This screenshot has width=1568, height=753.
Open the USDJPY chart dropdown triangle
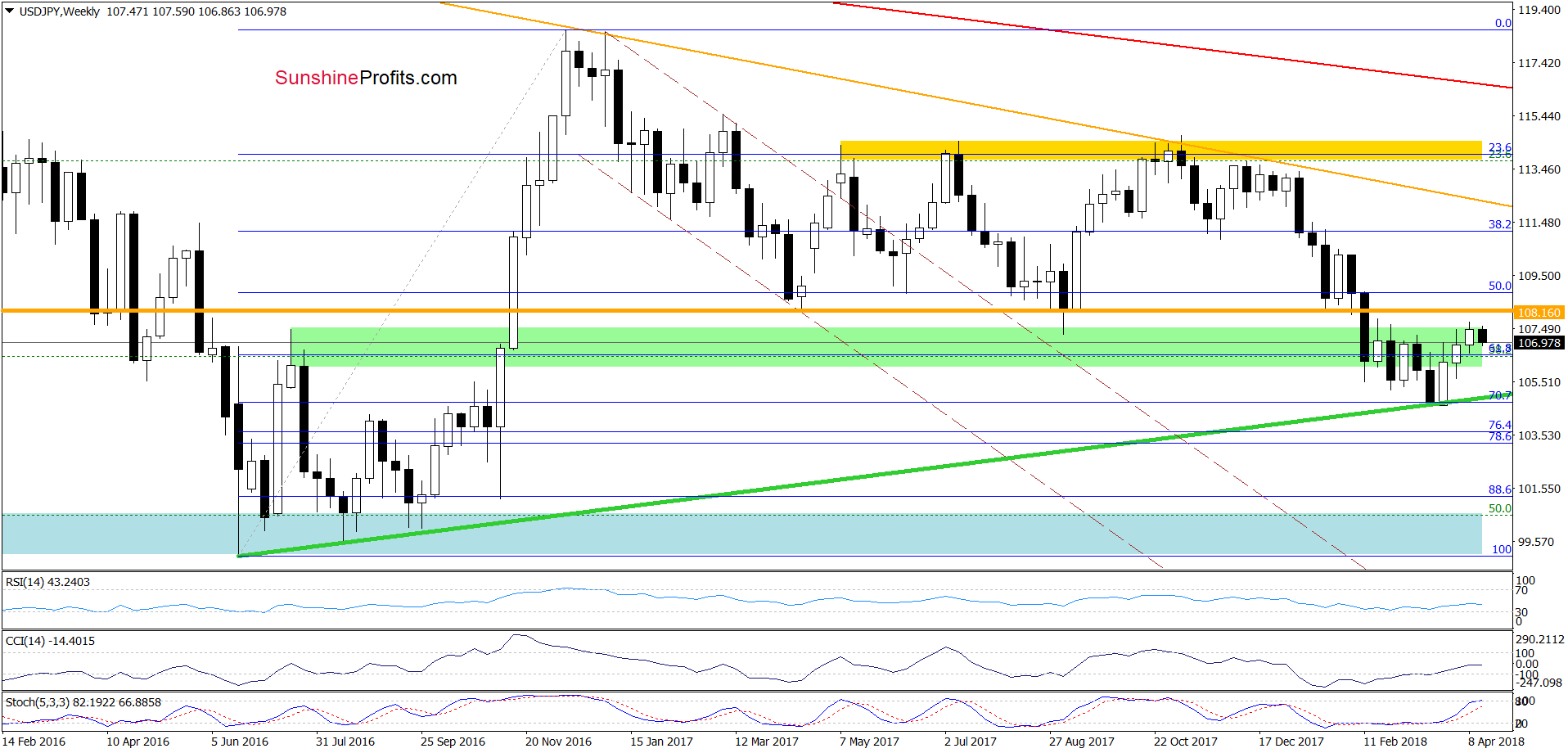10,11
